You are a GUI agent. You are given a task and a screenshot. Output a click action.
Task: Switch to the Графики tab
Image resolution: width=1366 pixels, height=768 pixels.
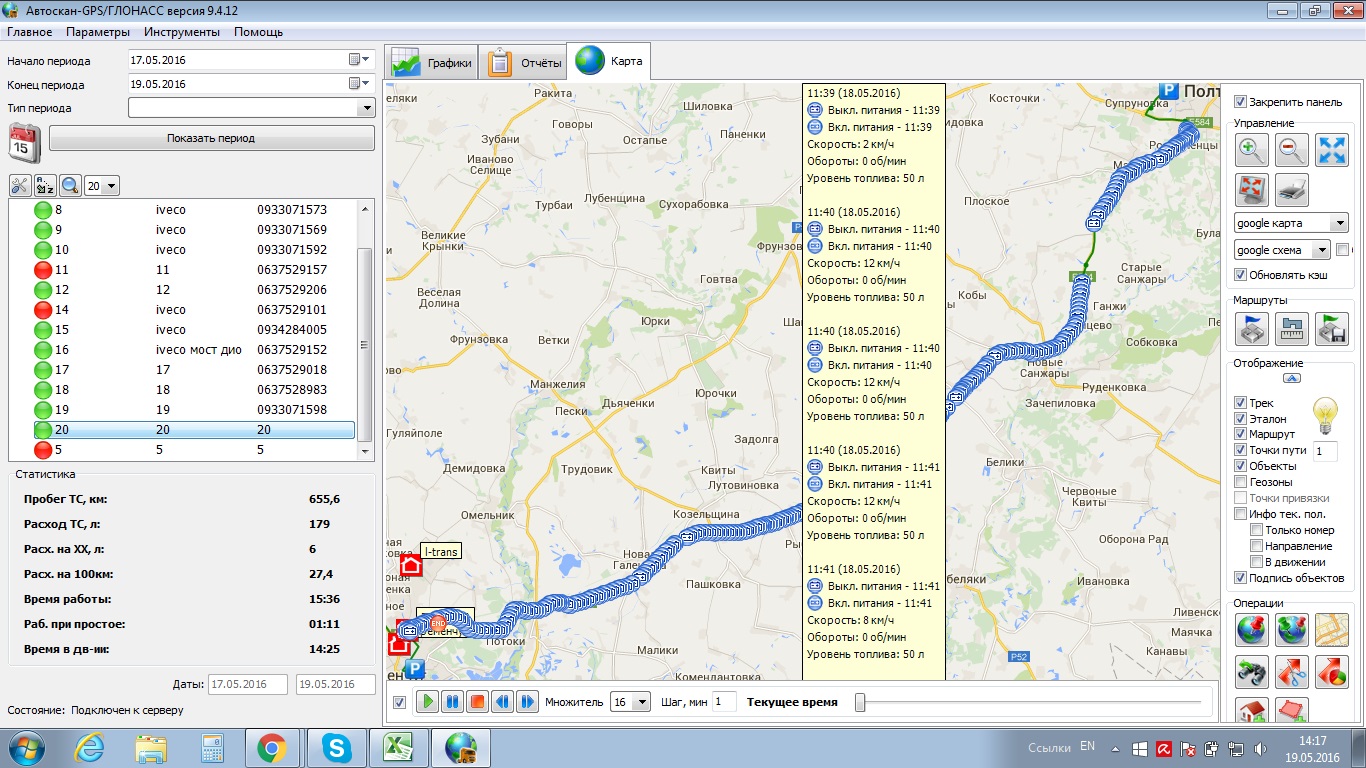pos(433,63)
